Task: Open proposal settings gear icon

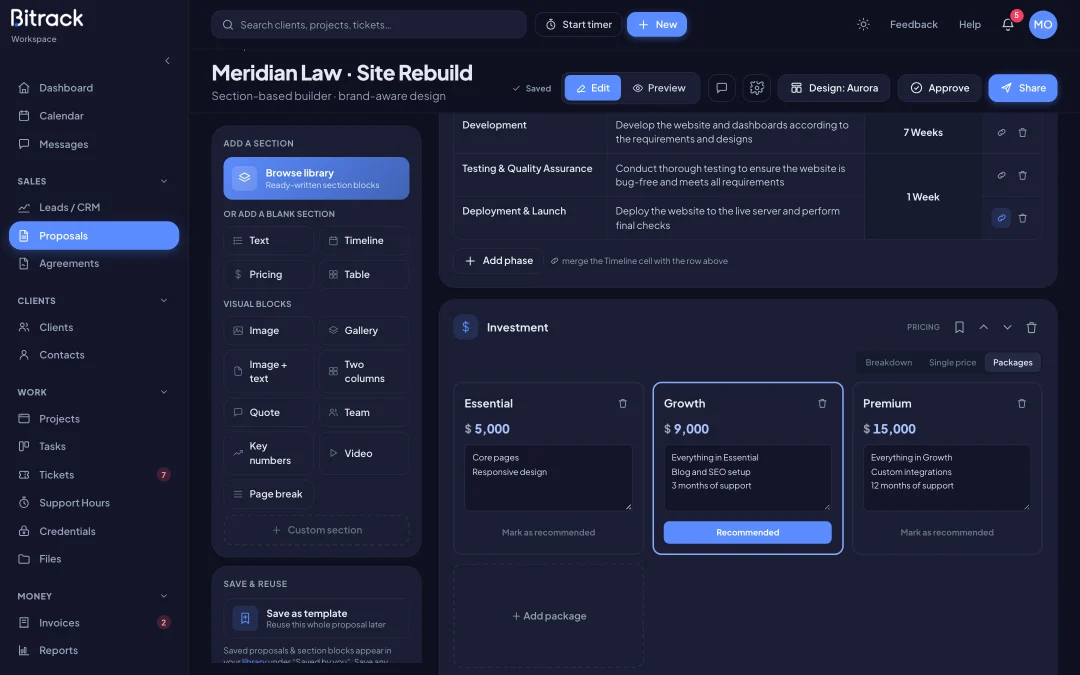Action: [x=757, y=88]
